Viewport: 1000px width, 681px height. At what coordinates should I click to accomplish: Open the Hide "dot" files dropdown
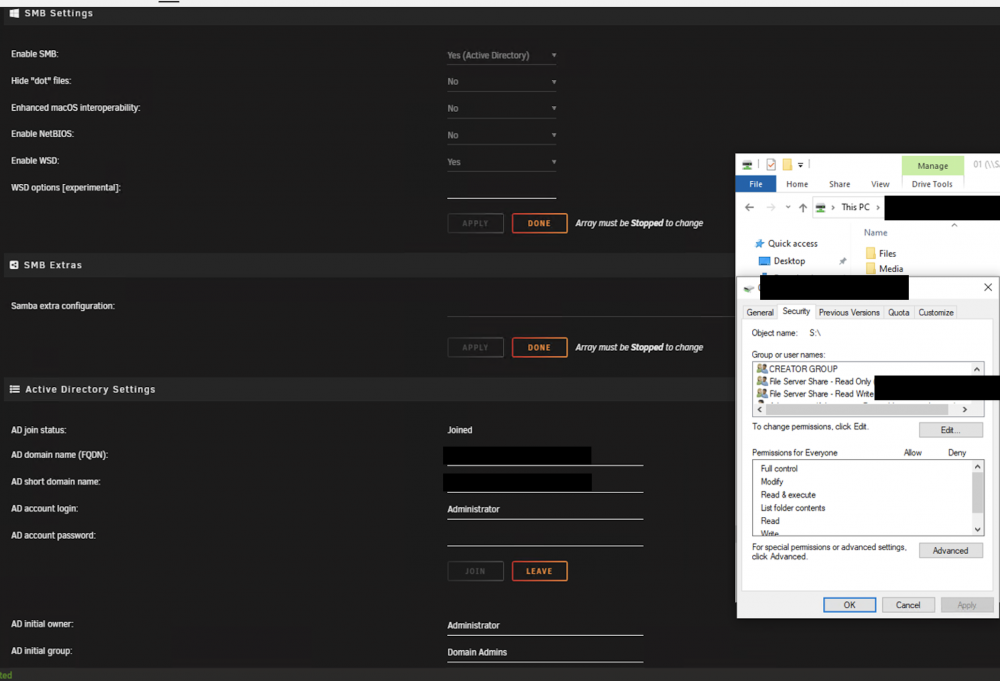pyautogui.click(x=501, y=82)
